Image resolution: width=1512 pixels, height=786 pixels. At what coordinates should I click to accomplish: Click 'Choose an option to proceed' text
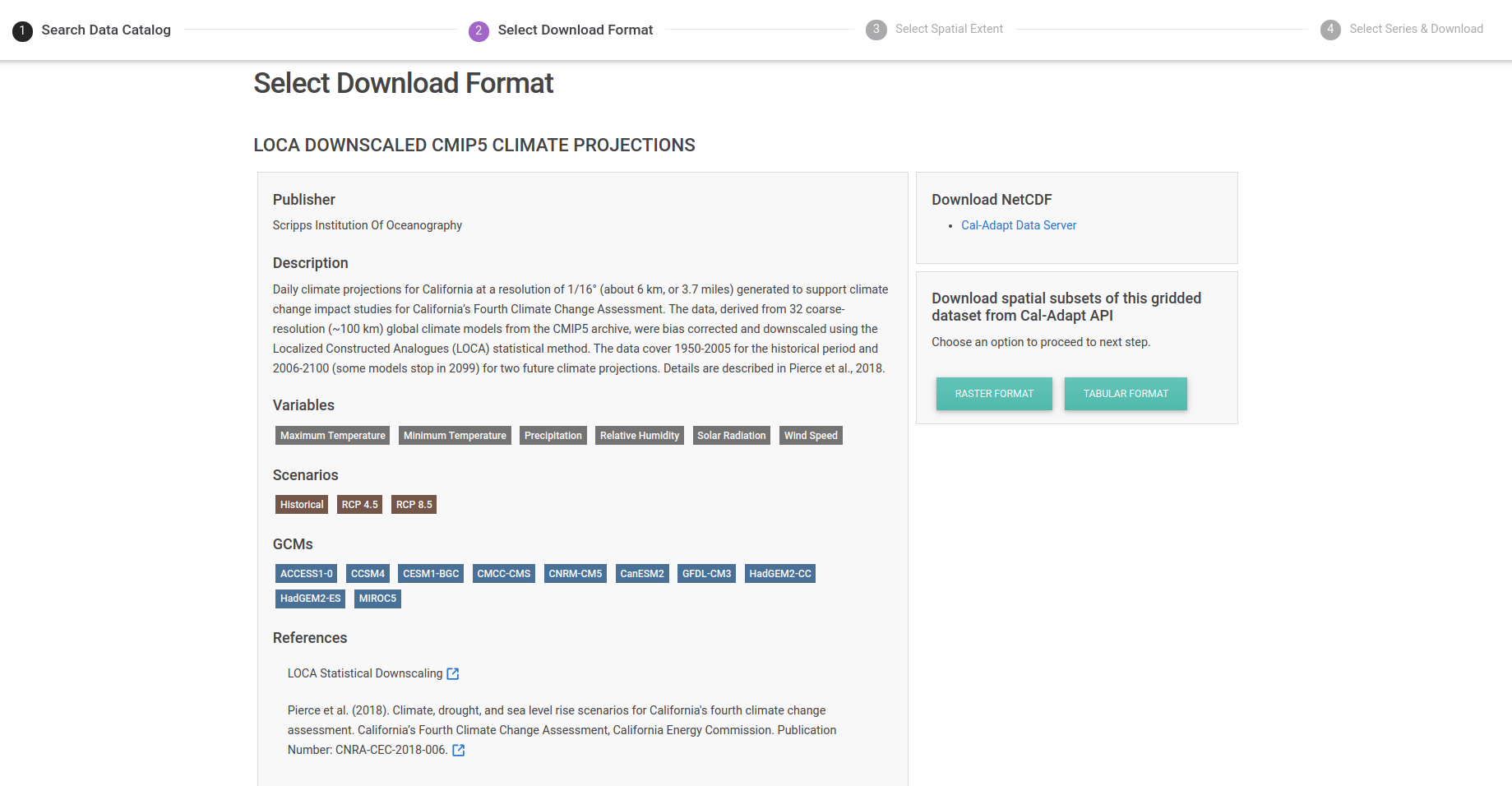click(x=1041, y=342)
